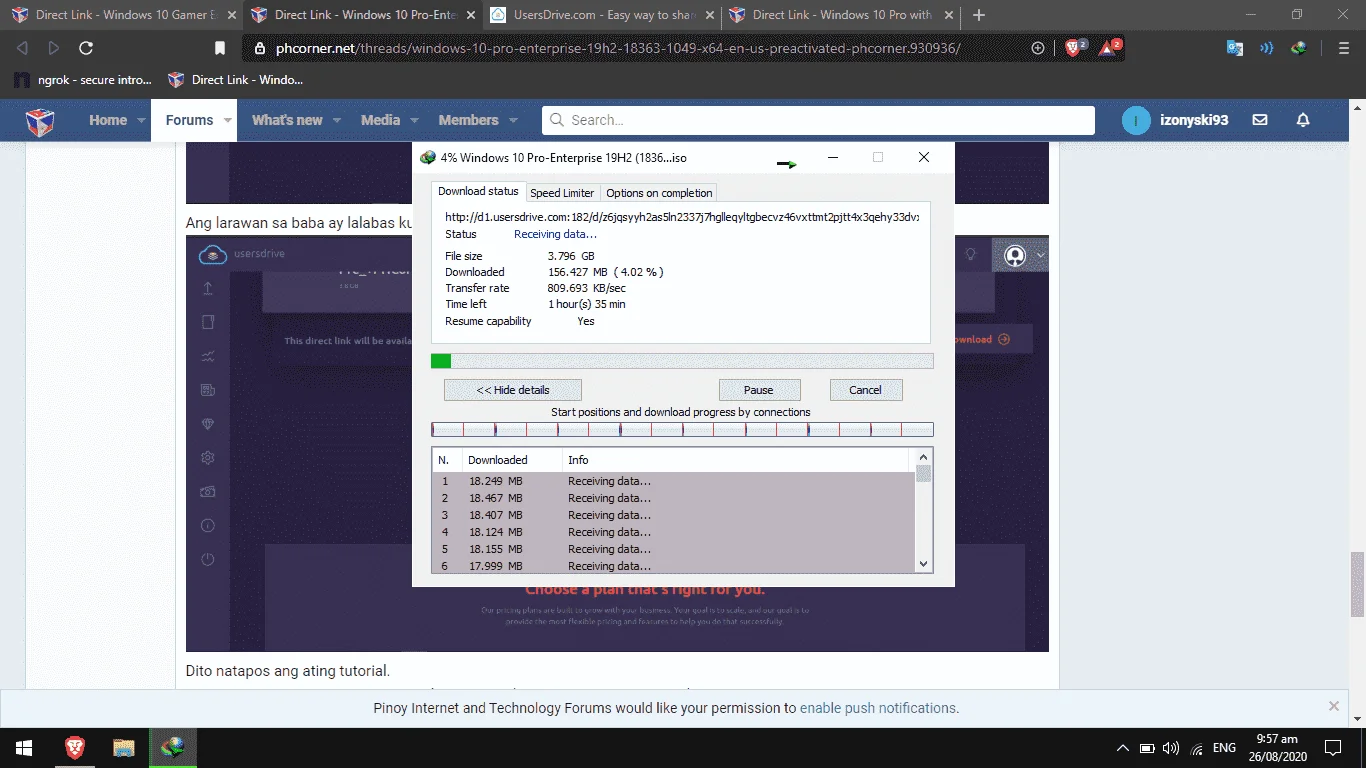Click camera icon in usersdrive sidebar
The height and width of the screenshot is (768, 1366).
click(x=208, y=491)
